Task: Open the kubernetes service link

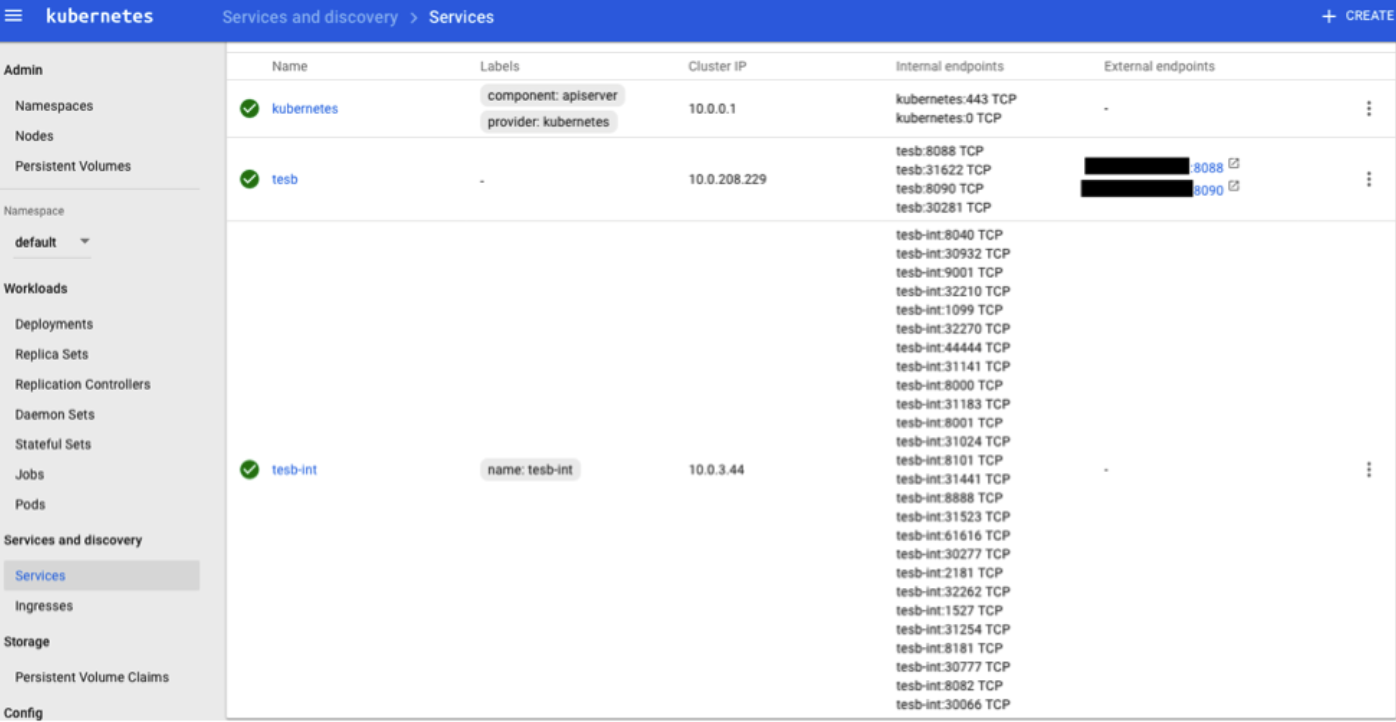Action: 305,108
